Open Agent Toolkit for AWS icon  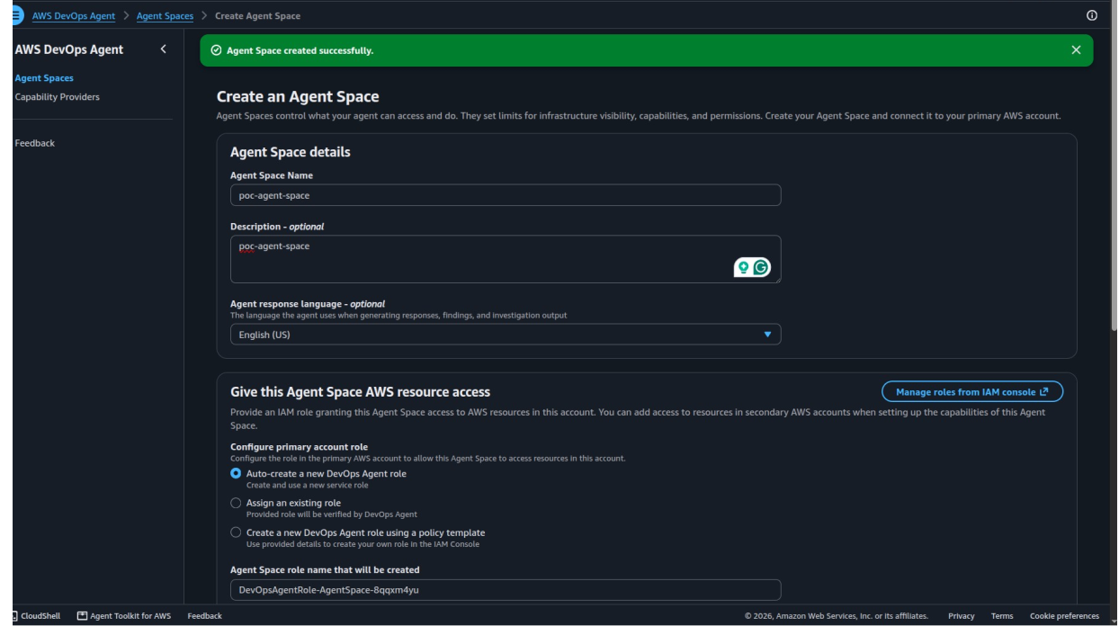(x=82, y=615)
